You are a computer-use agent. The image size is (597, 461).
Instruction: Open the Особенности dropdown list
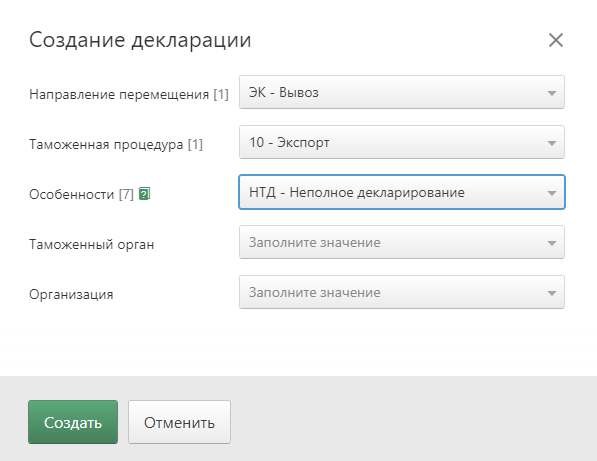point(402,192)
